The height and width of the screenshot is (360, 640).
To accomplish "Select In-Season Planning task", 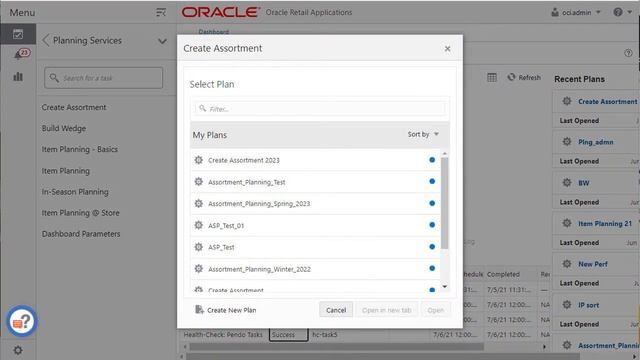I will pyautogui.click(x=75, y=192).
